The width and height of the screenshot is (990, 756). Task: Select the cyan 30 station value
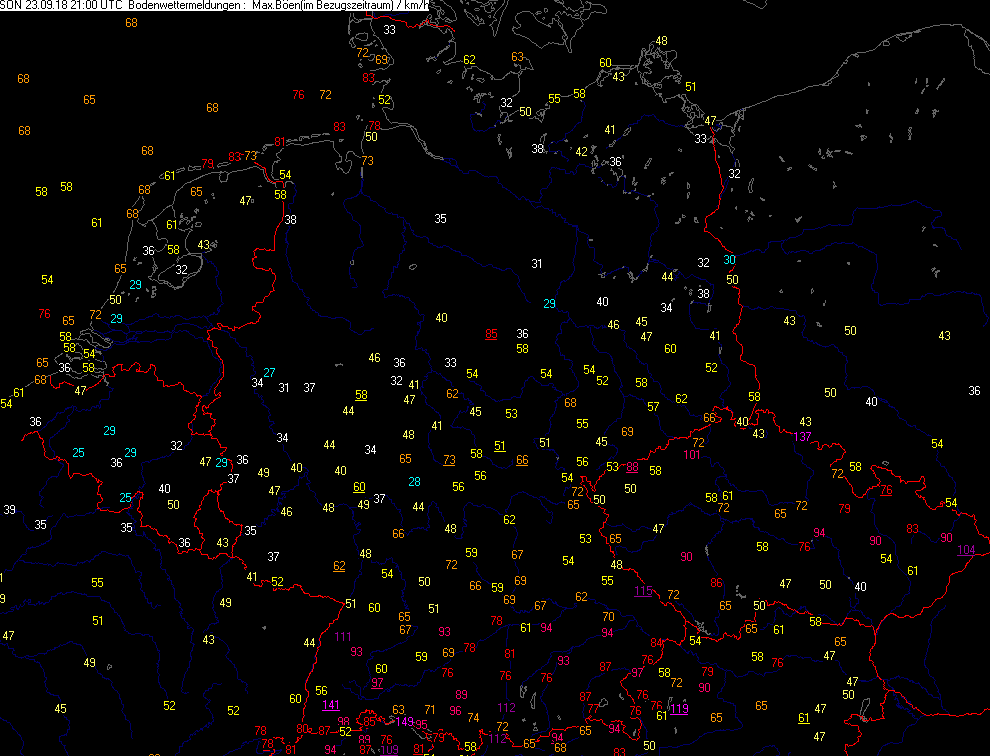click(x=730, y=260)
